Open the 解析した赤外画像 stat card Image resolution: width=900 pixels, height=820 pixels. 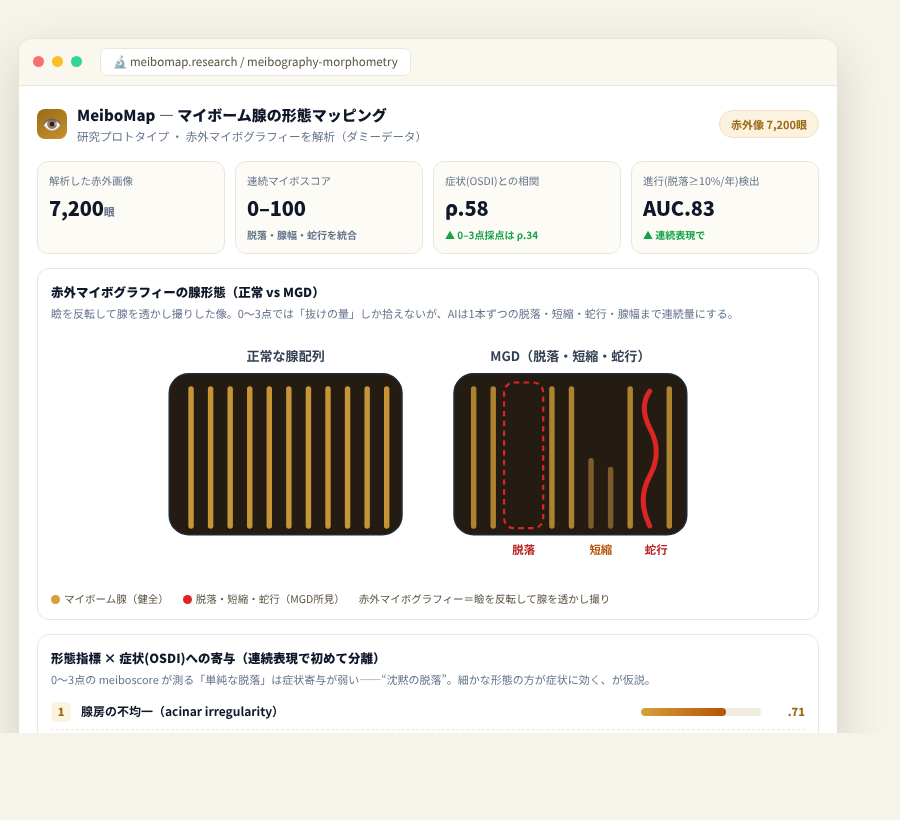(x=131, y=207)
